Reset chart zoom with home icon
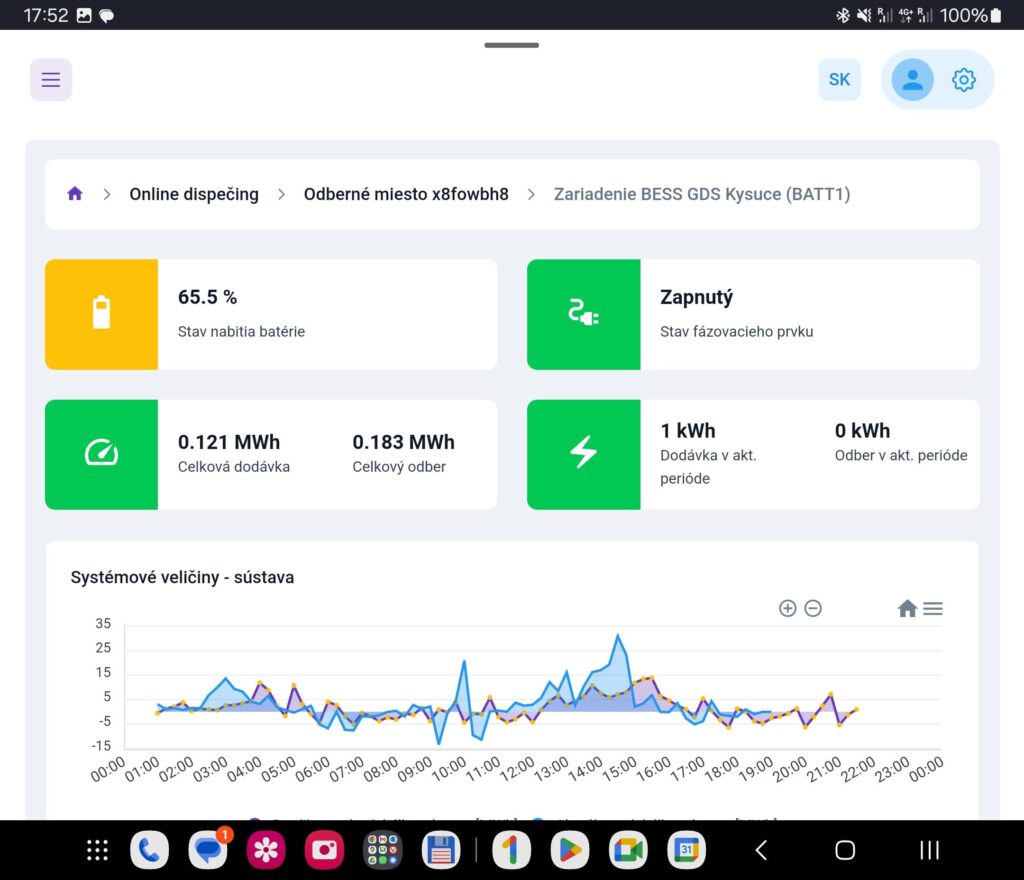The width and height of the screenshot is (1024, 880). (x=907, y=608)
